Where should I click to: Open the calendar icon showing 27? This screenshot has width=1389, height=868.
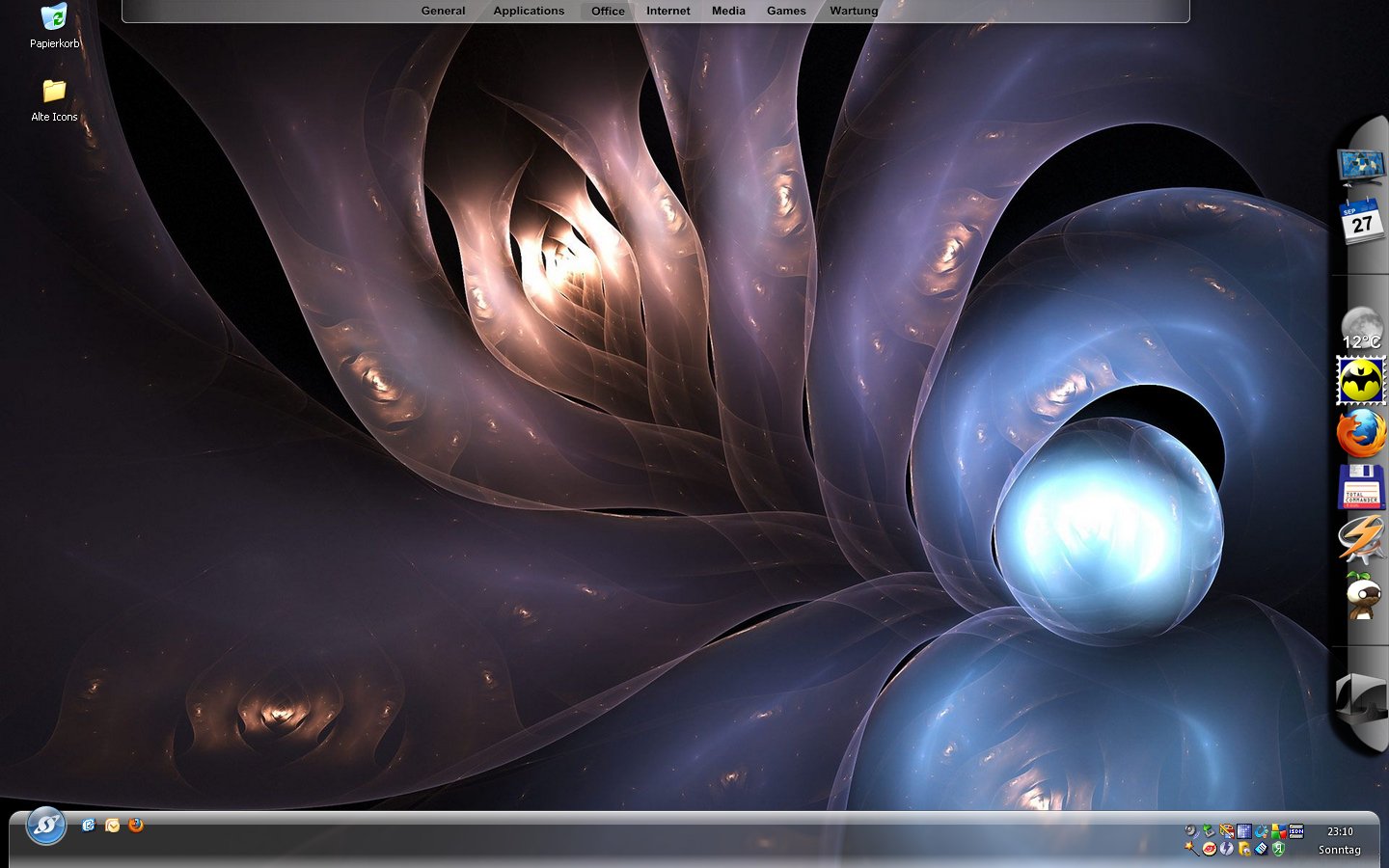point(1361,221)
